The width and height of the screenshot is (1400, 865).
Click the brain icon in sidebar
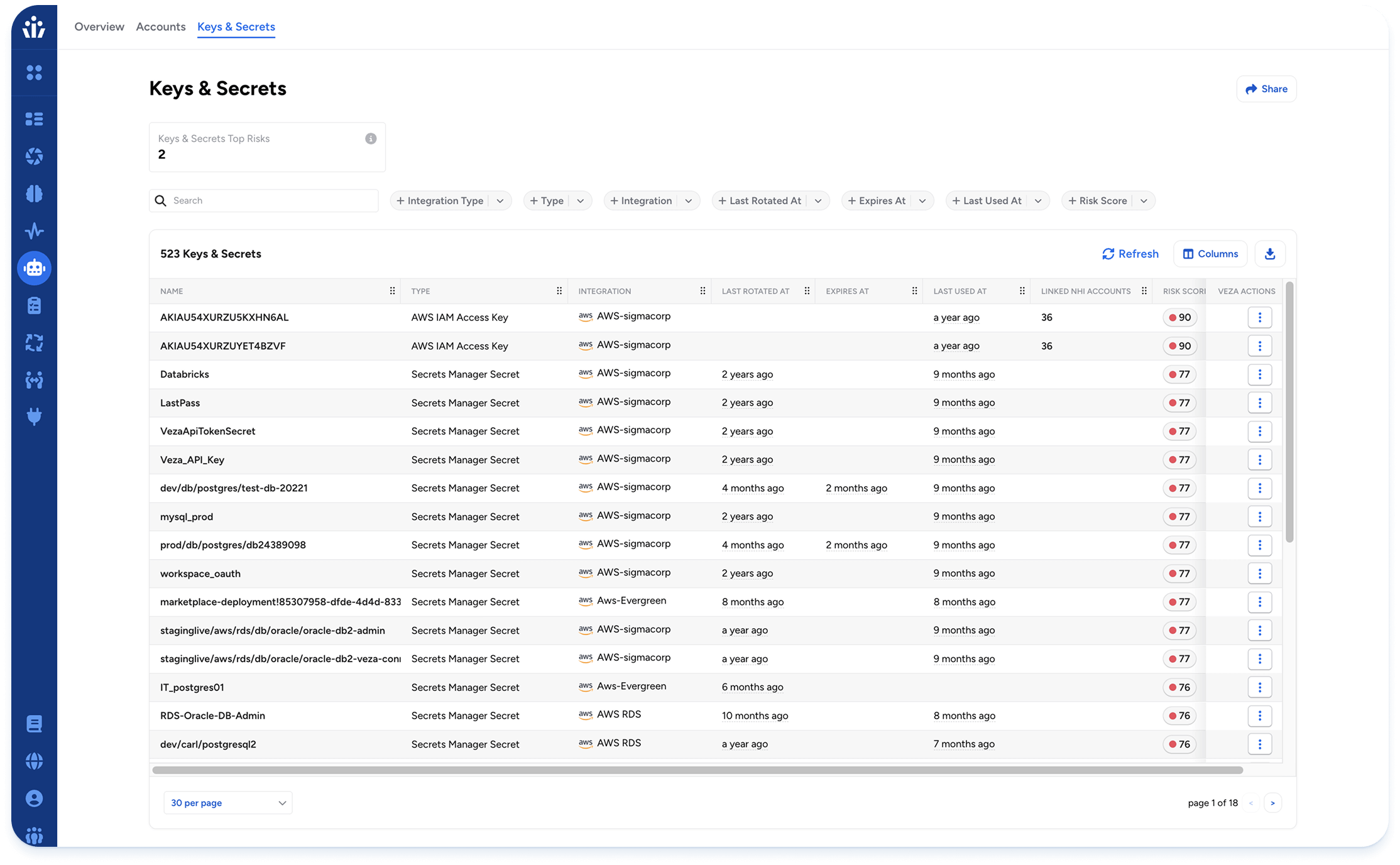[34, 193]
